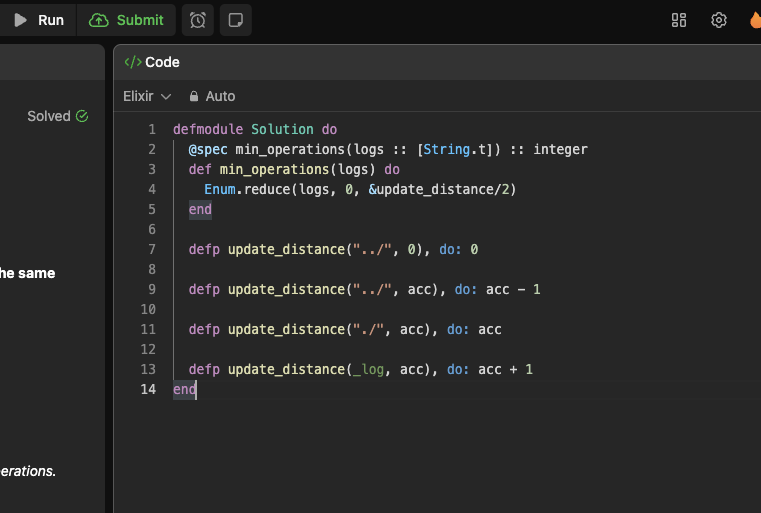Viewport: 761px width, 513px height.
Task: Submit the solution
Action: (x=126, y=20)
